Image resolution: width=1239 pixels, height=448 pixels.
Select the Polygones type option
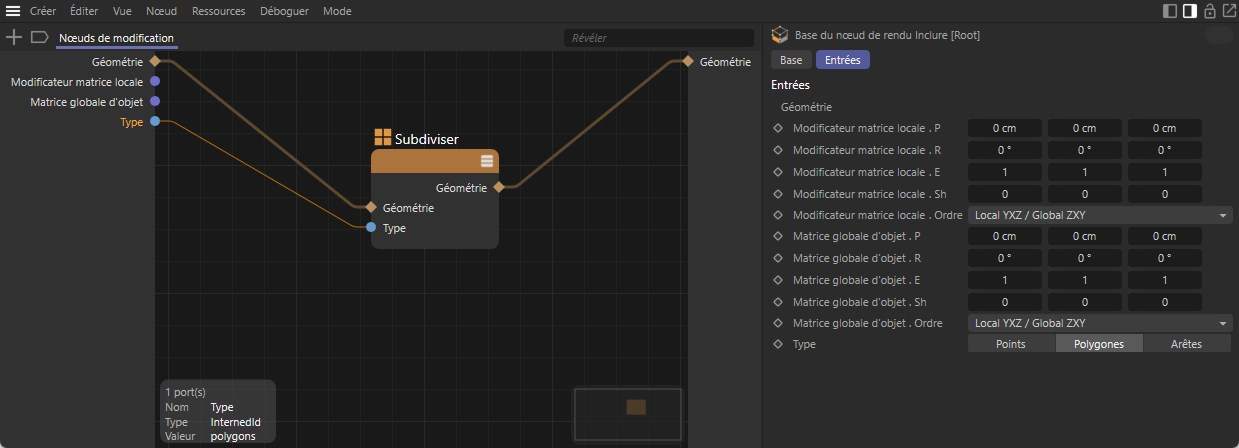pyautogui.click(x=1099, y=344)
